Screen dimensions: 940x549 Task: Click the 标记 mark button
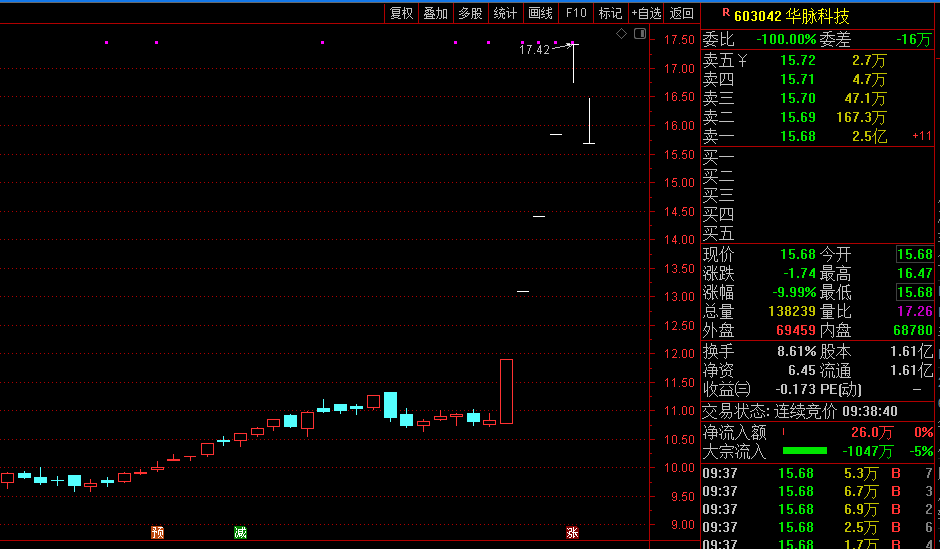coord(611,13)
